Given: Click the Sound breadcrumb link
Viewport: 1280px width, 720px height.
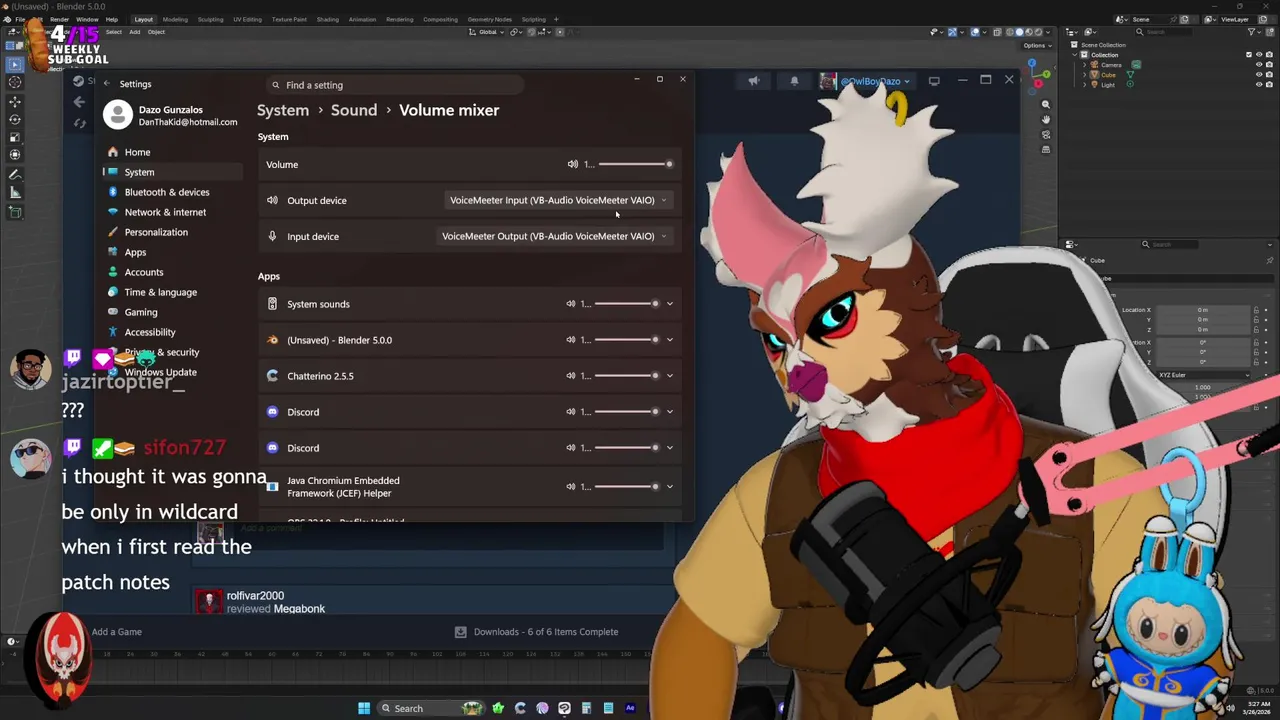Looking at the screenshot, I should coord(354,110).
